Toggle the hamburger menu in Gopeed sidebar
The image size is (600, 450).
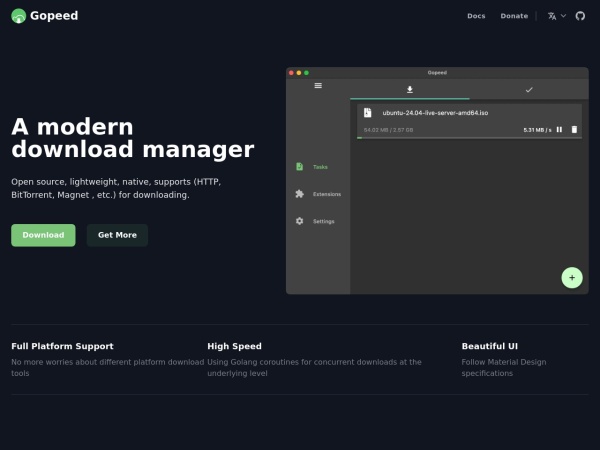318,86
